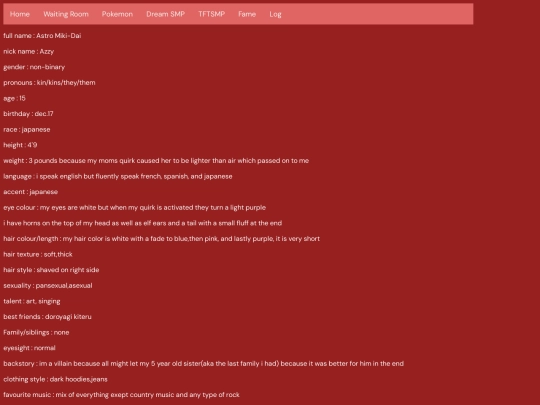Click the gender non-binary text
Screen dimensions: 540x405
coord(34,67)
